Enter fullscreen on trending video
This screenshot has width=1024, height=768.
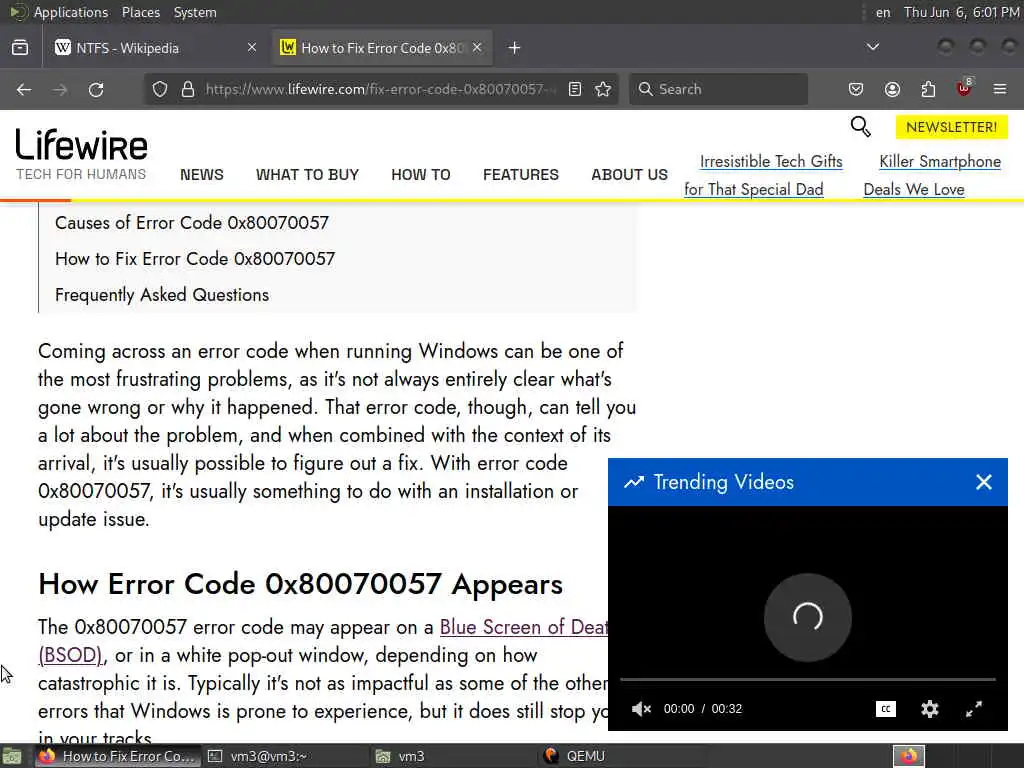[x=974, y=709]
